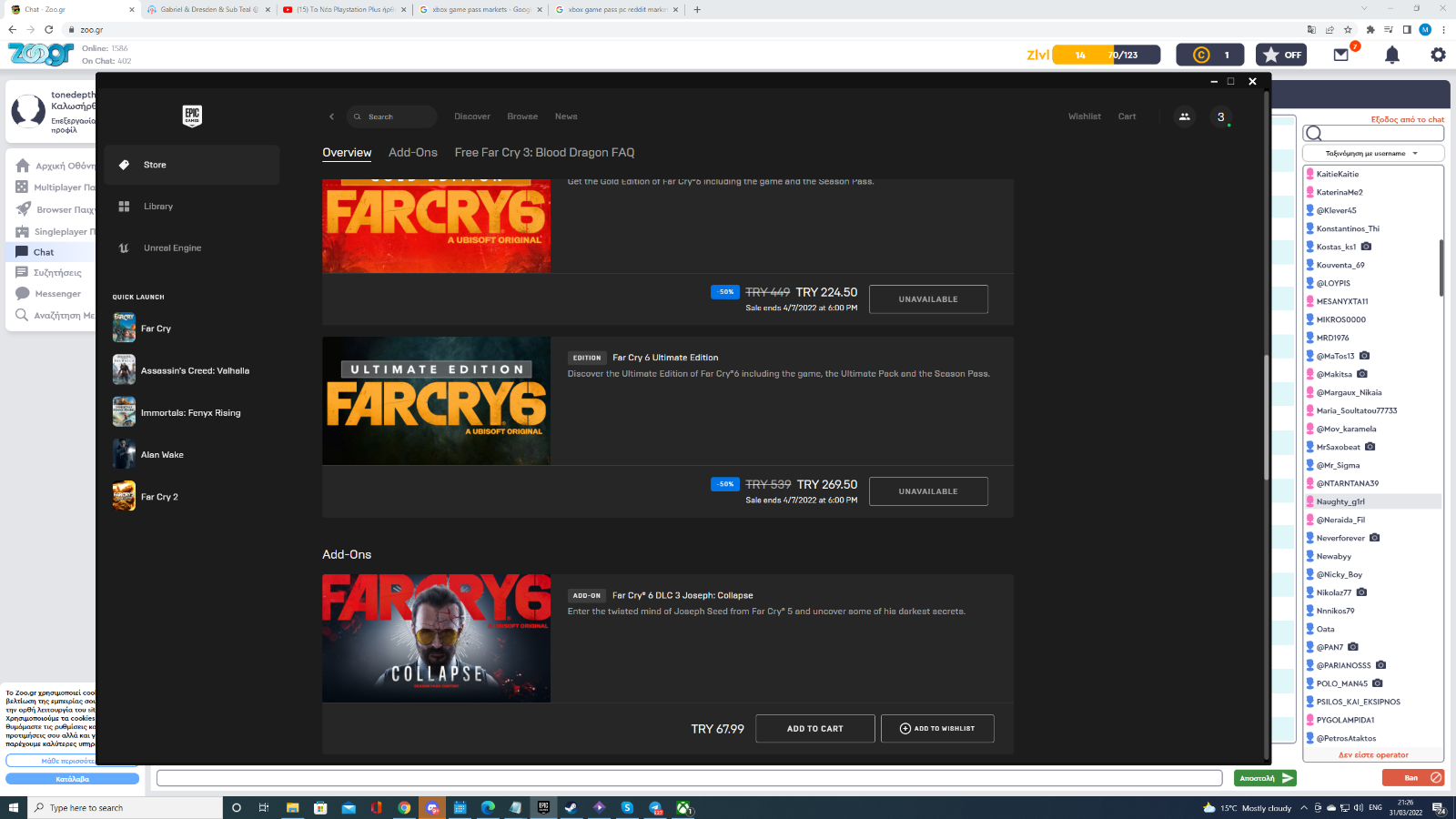Image resolution: width=1456 pixels, height=819 pixels.
Task: Open the Cart link
Action: (1127, 116)
